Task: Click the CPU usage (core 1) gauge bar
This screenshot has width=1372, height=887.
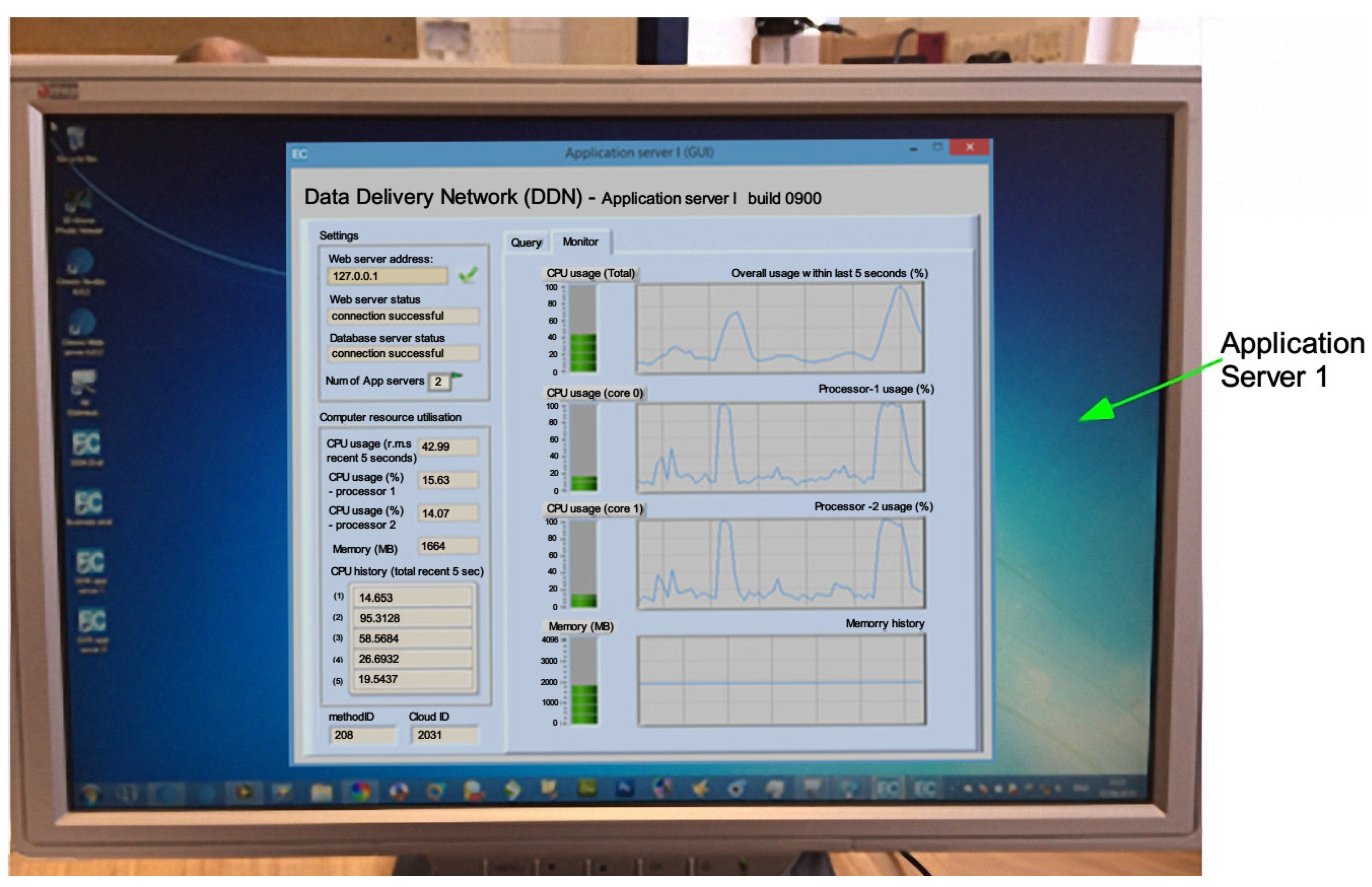Action: pos(583,564)
